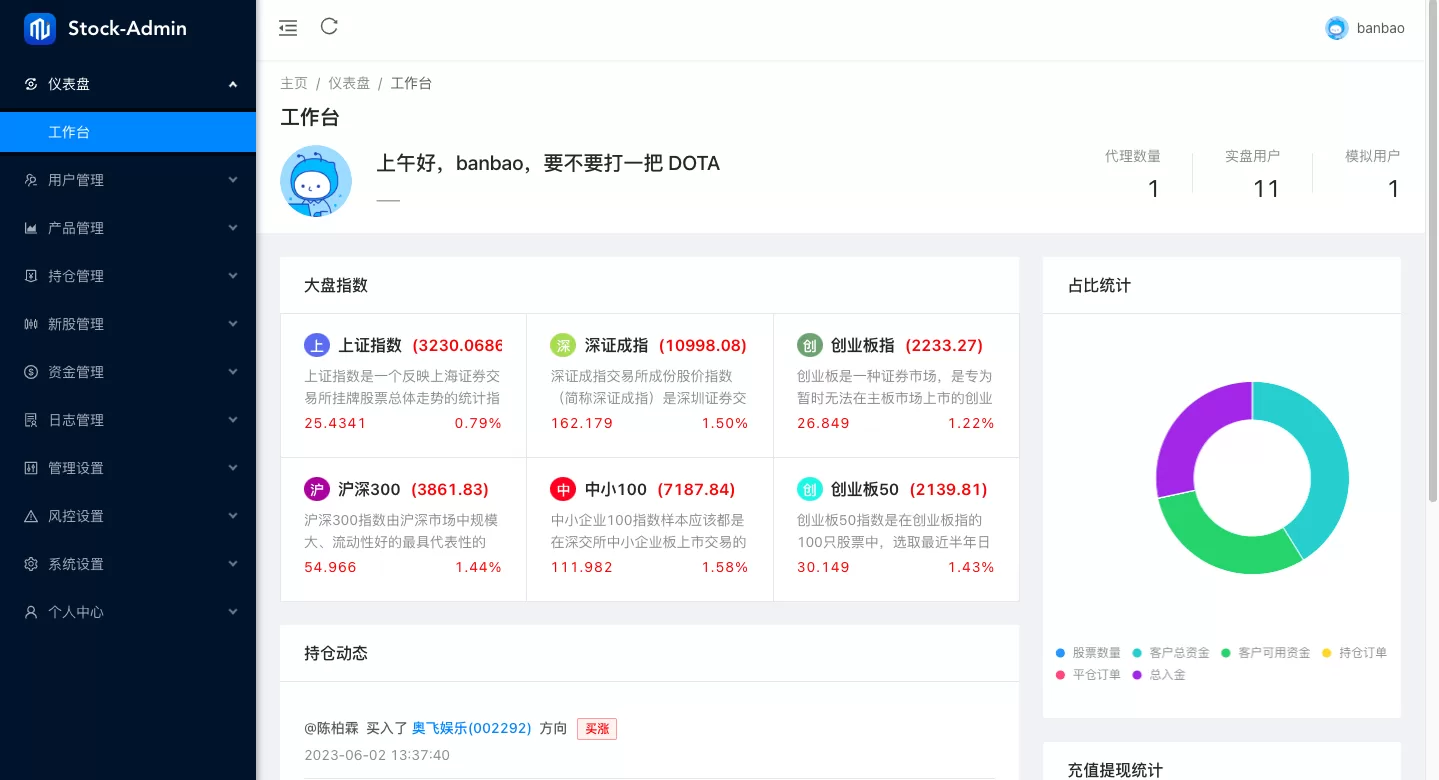Expand the 日志管理 submenu arrow
Viewport: 1439px width, 780px height.
tap(233, 420)
